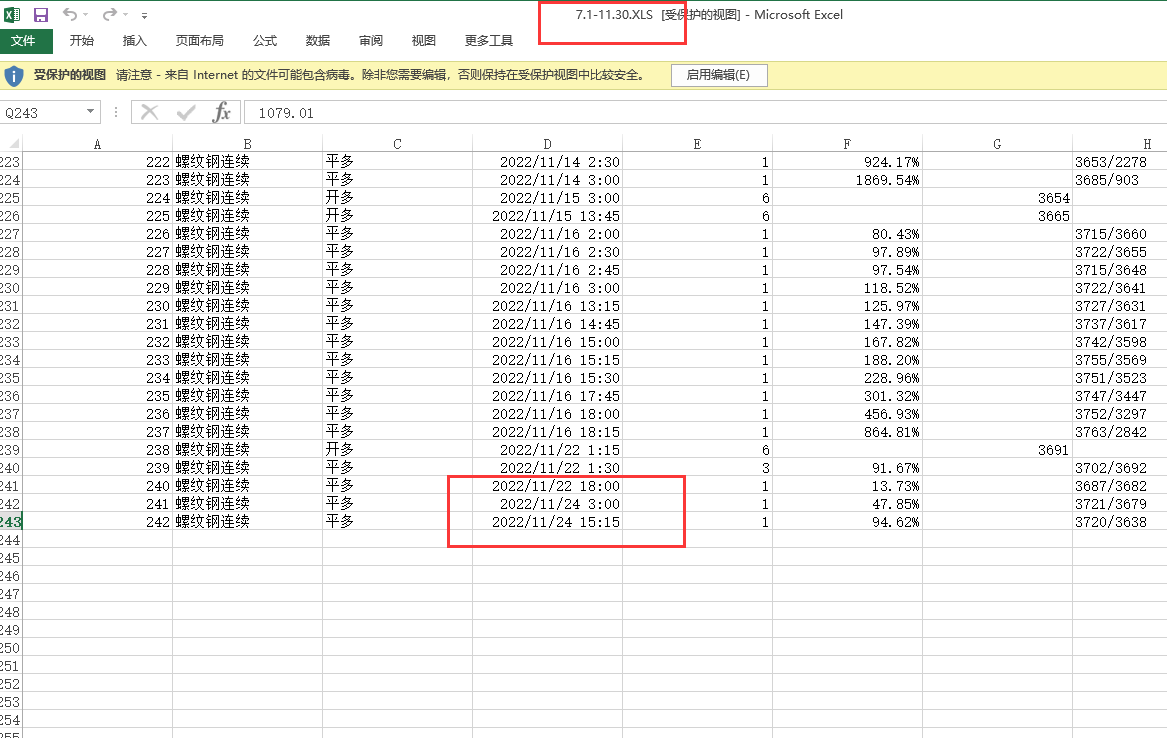Click the Undo arrow icon
Screen dimensions: 1167x738
69,15
